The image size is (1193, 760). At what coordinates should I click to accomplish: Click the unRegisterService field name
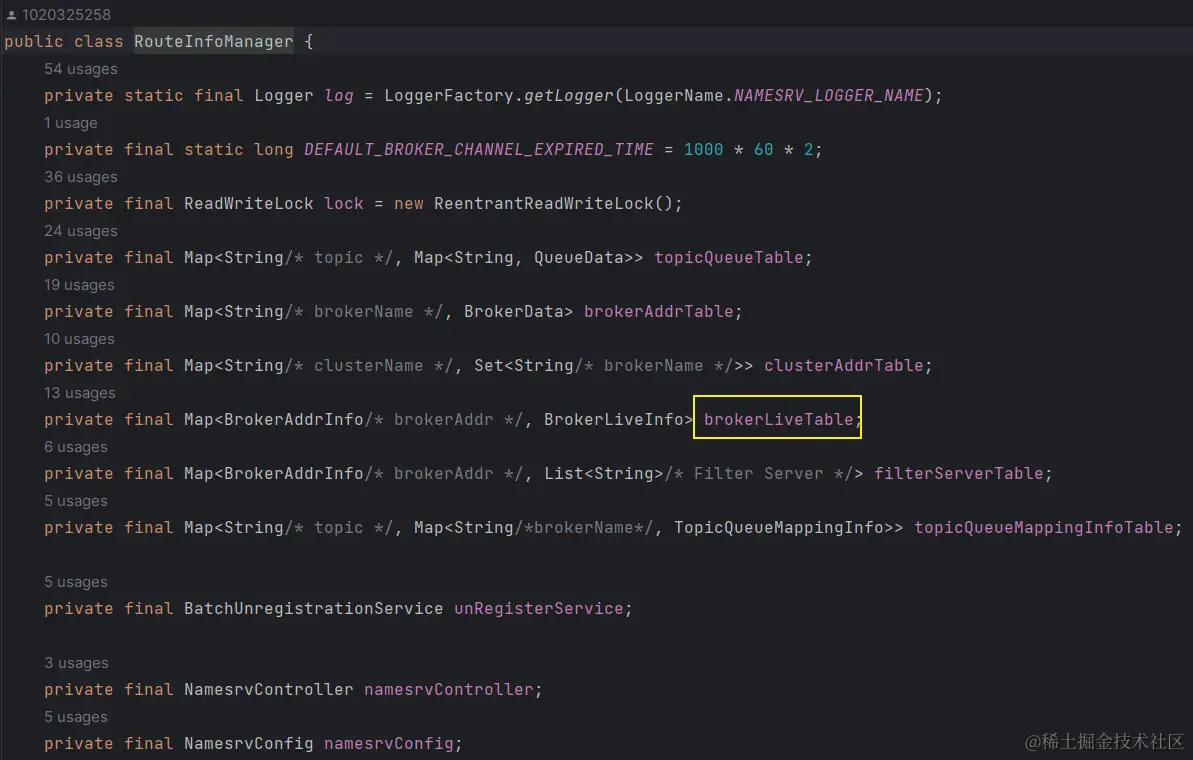coord(539,609)
